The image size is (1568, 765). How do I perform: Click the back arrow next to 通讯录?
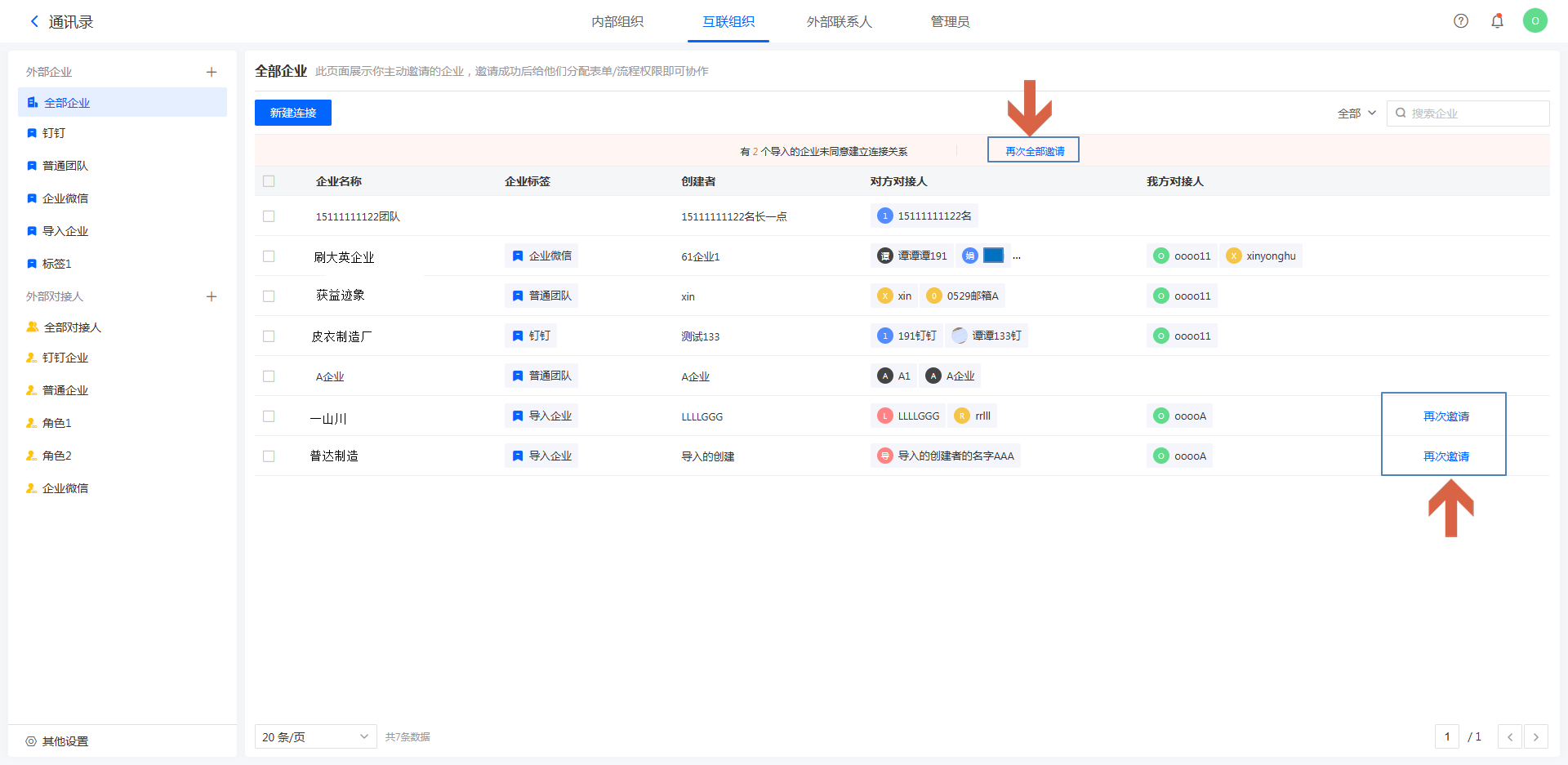(x=34, y=22)
